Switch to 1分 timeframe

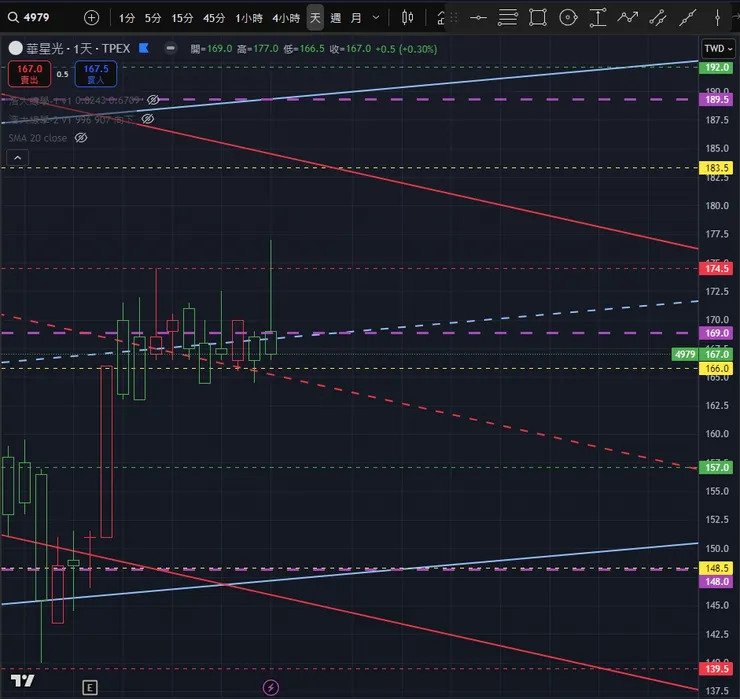pyautogui.click(x=126, y=18)
